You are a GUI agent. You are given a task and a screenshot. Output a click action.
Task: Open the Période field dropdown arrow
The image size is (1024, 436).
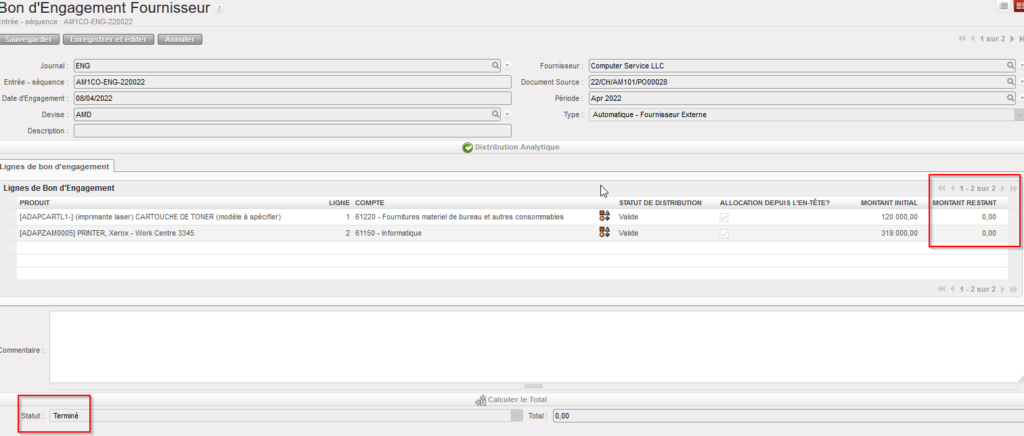[x=1021, y=99]
